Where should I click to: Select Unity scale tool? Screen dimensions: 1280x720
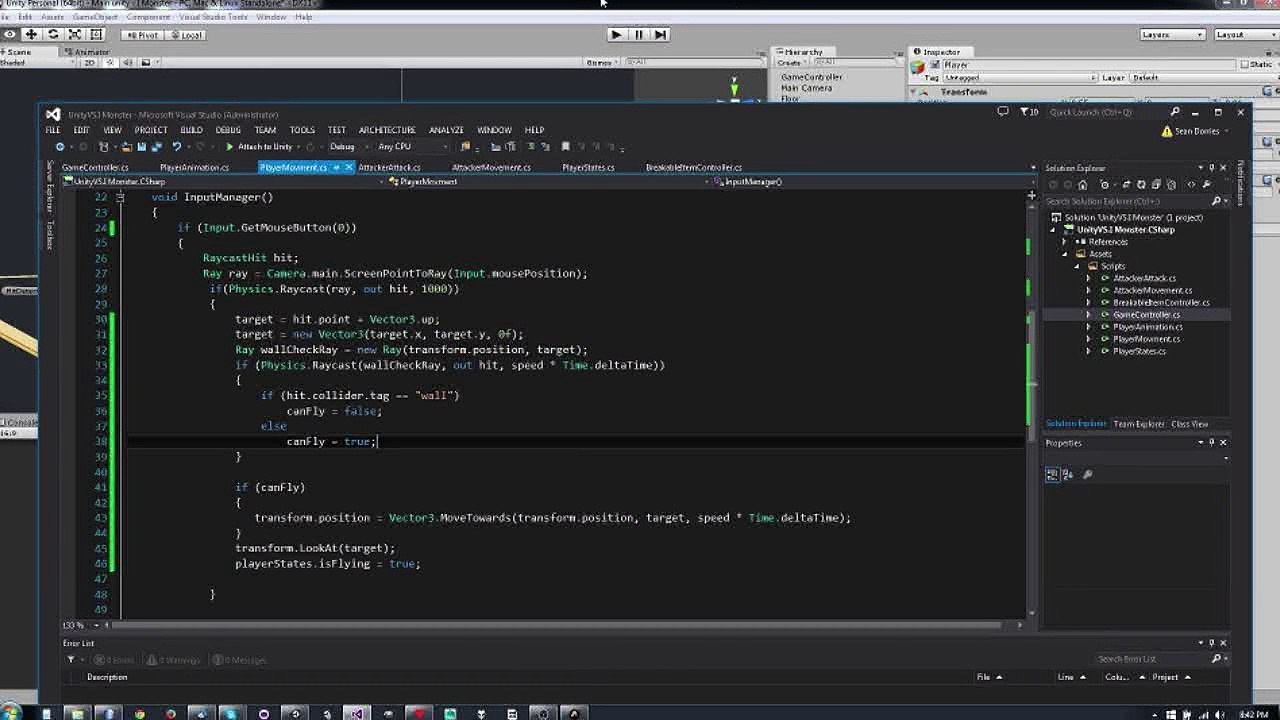(74, 34)
